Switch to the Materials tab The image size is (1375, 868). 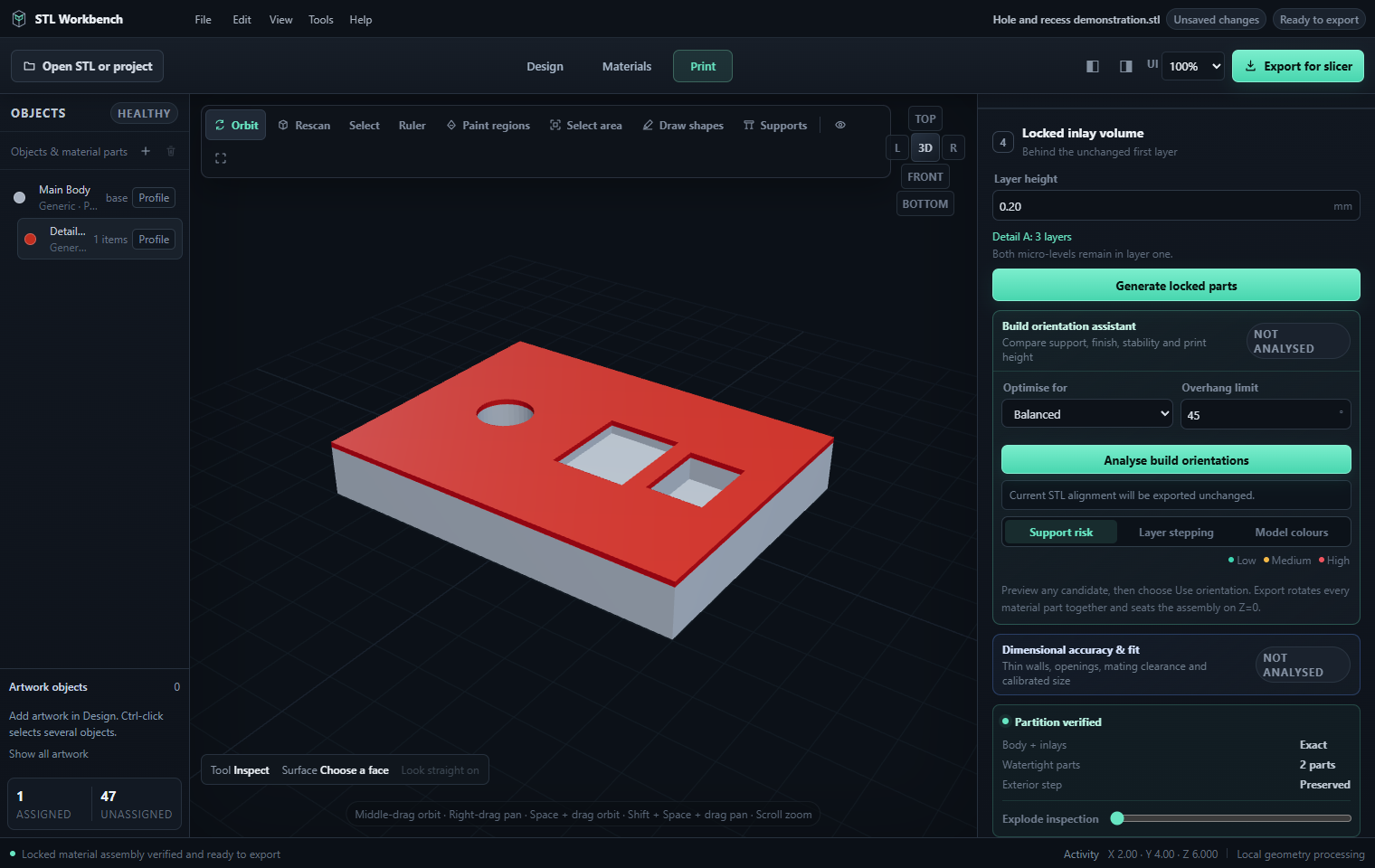[627, 66]
